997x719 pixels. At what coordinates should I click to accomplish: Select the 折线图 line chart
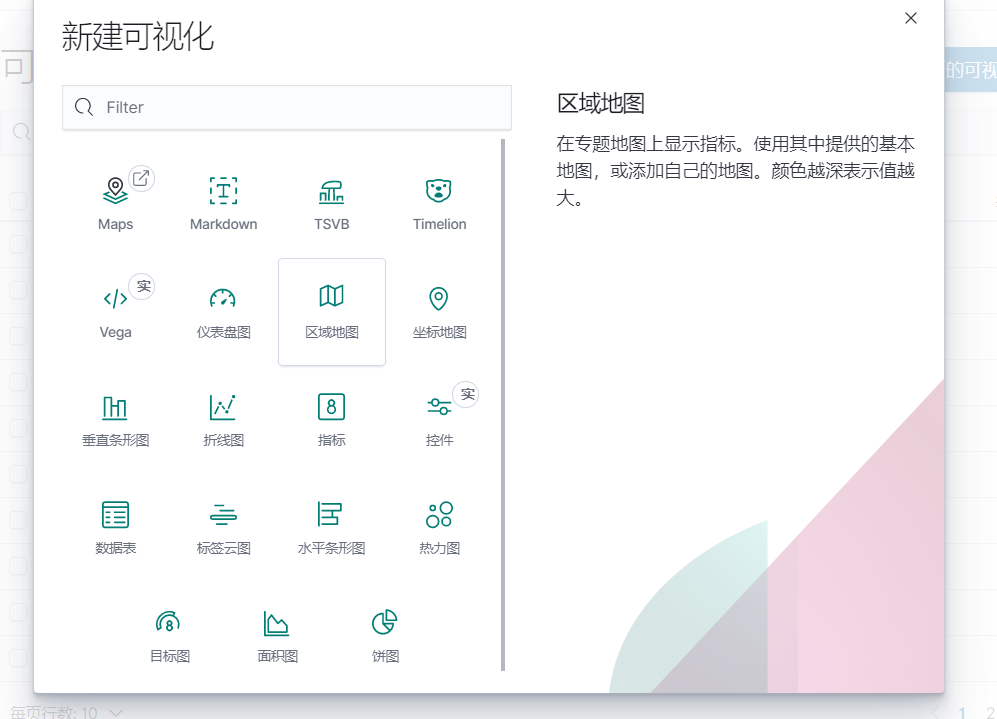tap(223, 418)
